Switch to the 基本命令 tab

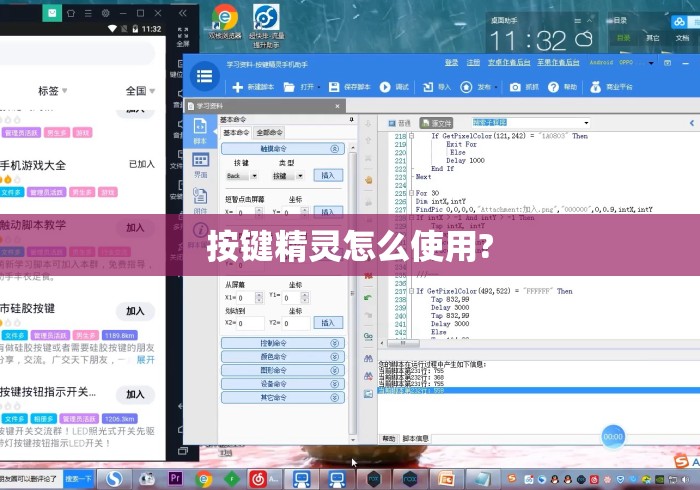(236, 133)
